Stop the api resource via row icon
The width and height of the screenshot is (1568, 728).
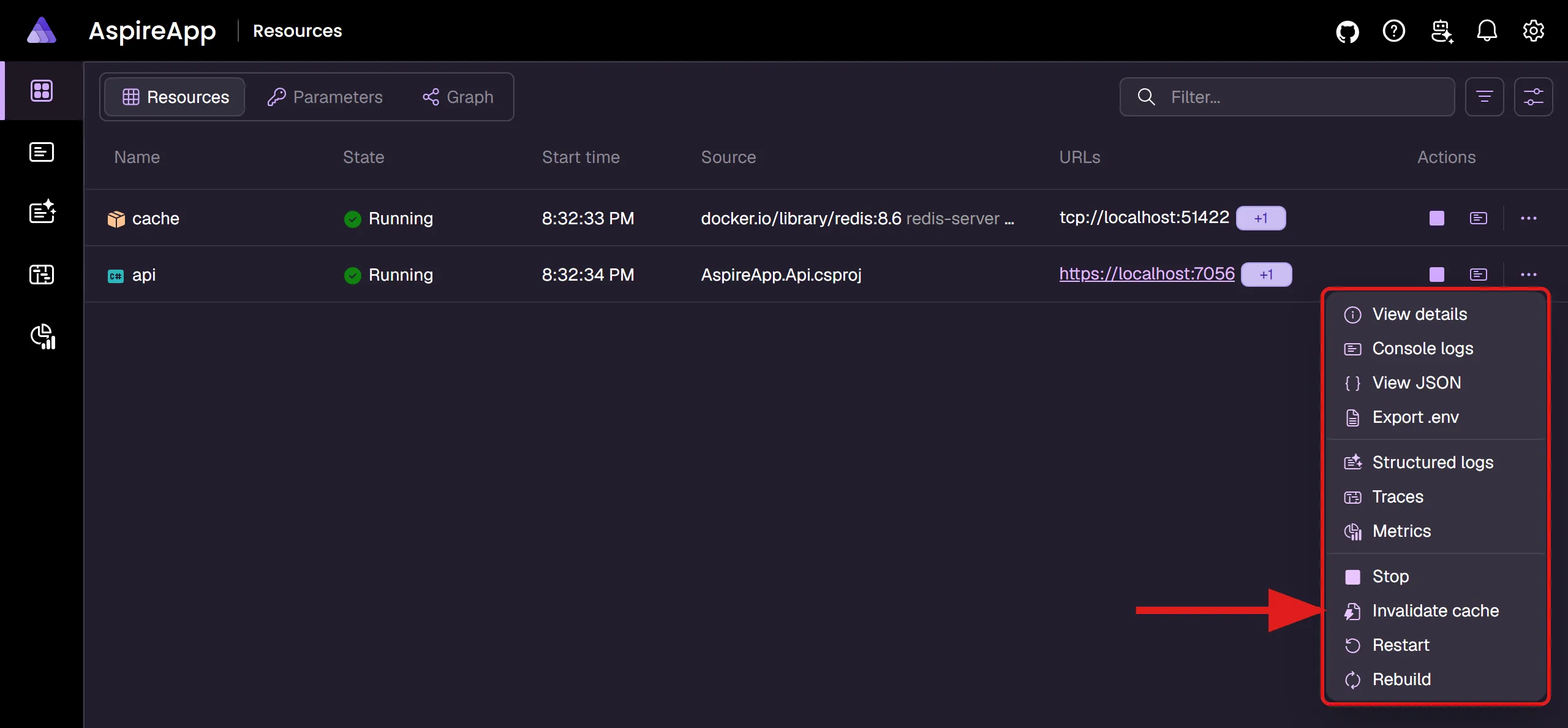click(1437, 275)
